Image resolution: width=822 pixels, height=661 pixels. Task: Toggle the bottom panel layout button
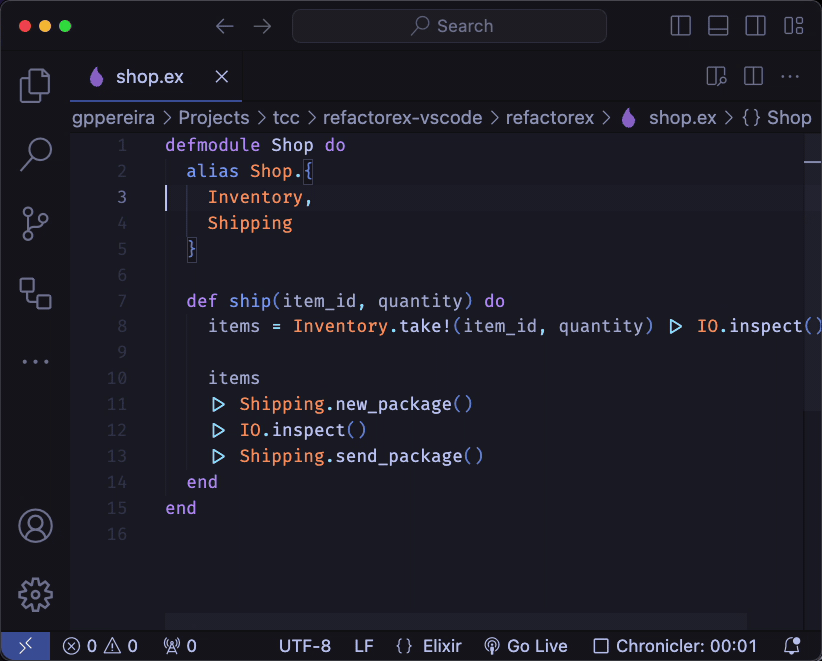tap(718, 26)
